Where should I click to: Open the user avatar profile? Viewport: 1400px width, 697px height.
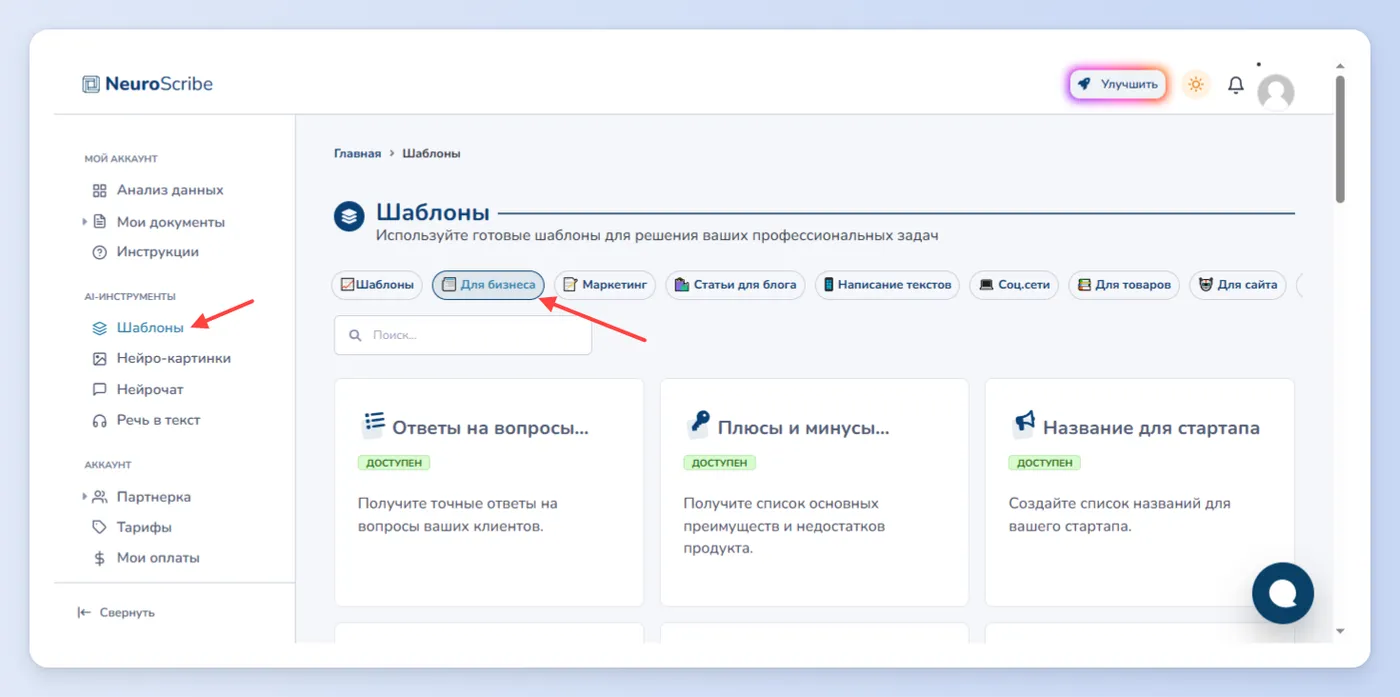tap(1275, 92)
